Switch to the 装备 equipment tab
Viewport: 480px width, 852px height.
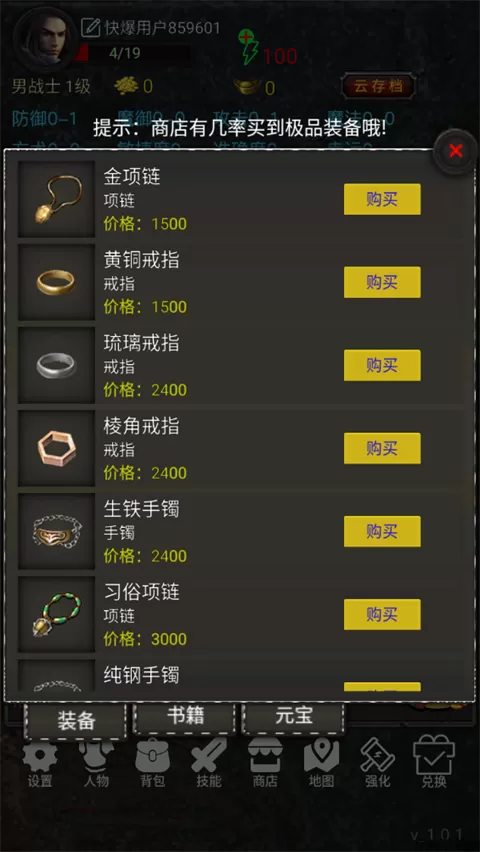coord(76,721)
